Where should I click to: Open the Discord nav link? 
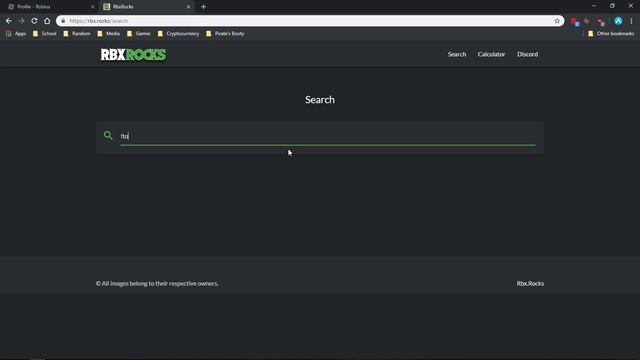(x=527, y=54)
